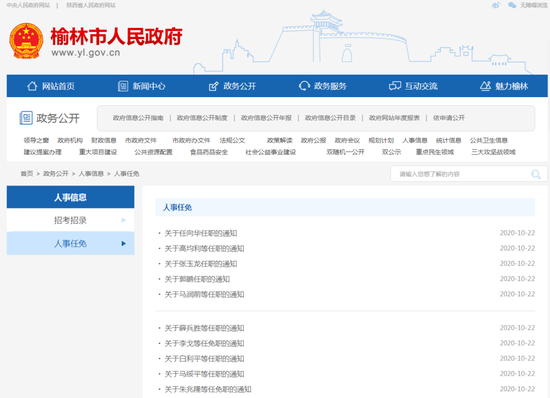Open the notice 关于任向华任职的通知

click(x=201, y=233)
